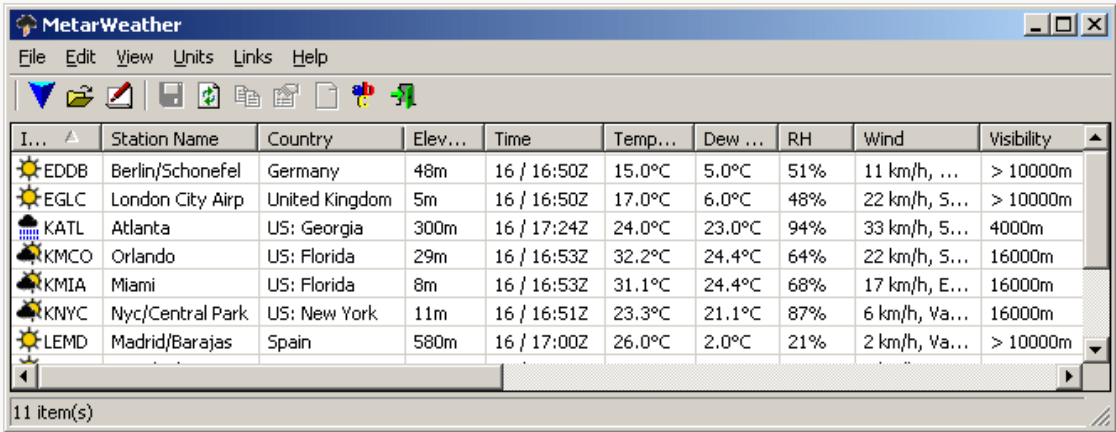
Task: Select the Madrid/Barajas row
Action: tap(547, 341)
